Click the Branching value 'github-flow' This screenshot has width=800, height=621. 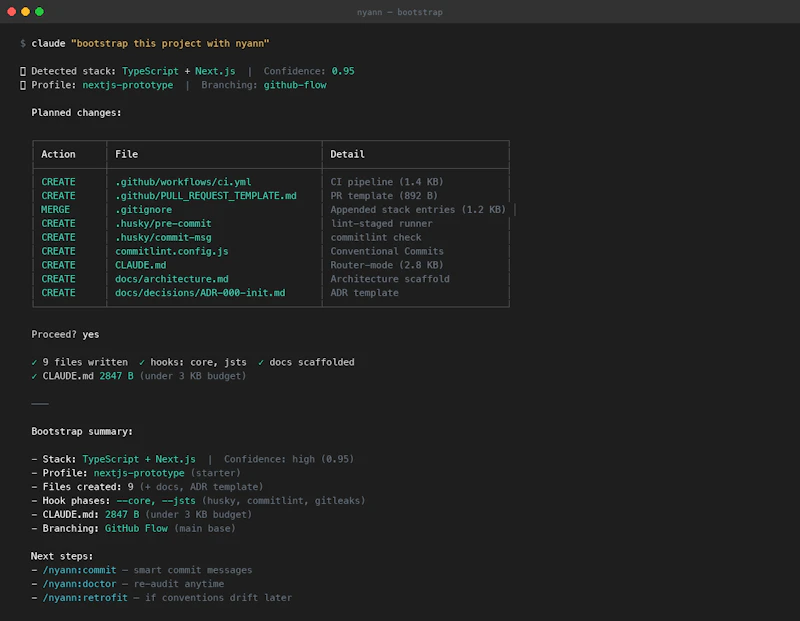click(295, 85)
